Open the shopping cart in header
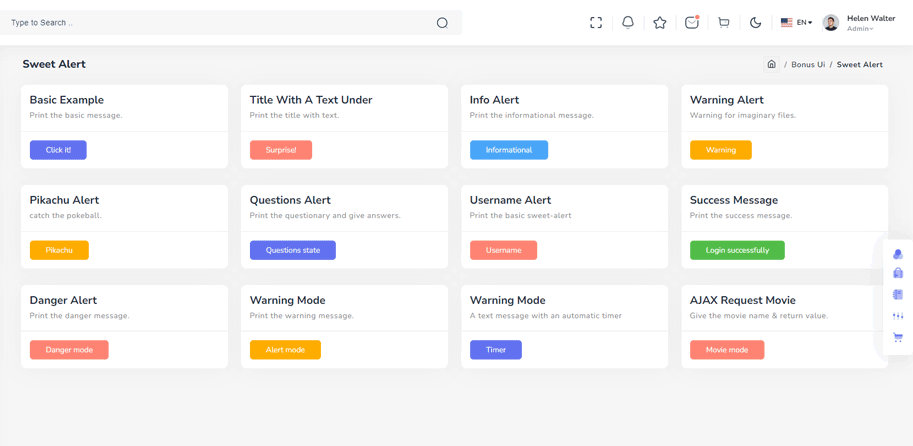Viewport: 913px width, 446px height. (x=724, y=23)
